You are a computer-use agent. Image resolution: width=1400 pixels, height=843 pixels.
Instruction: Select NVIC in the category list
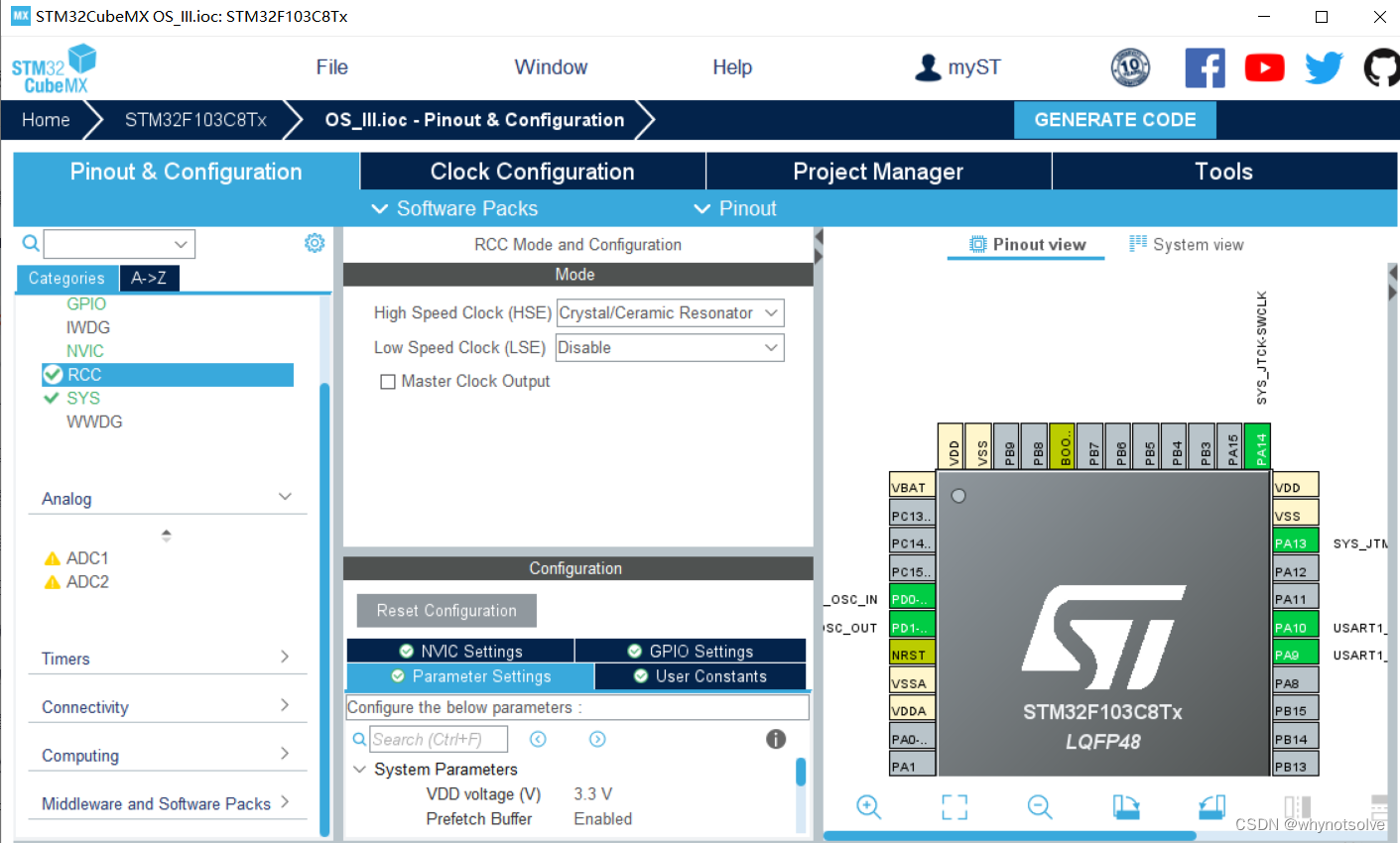pyautogui.click(x=85, y=351)
